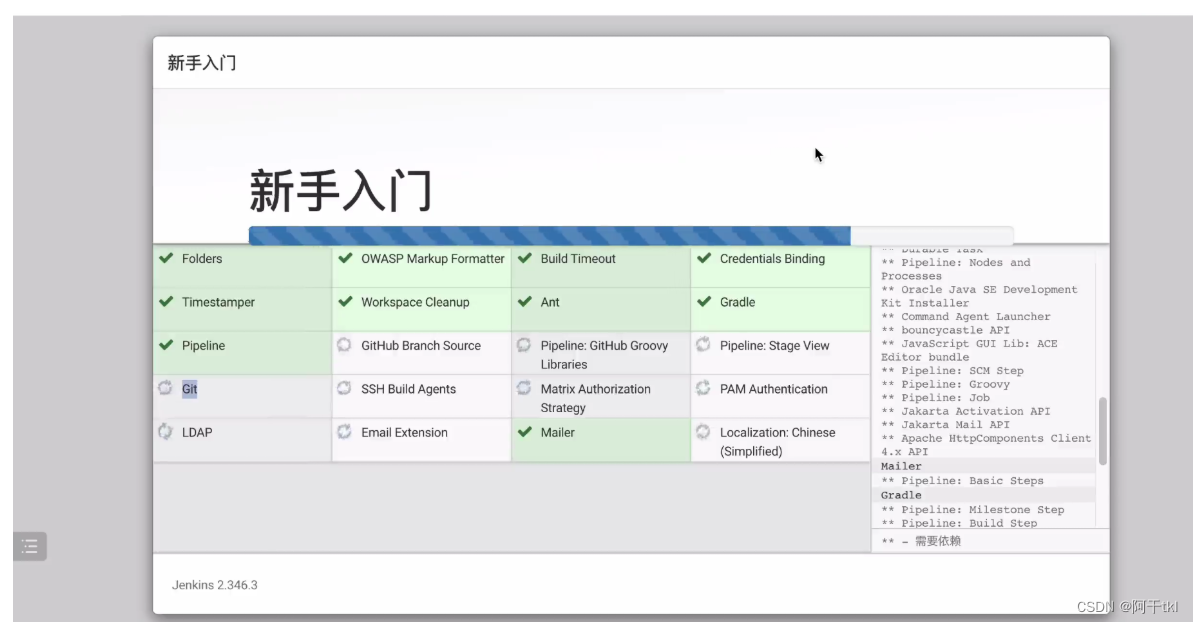Click the spinner icon next to Git

[x=165, y=388]
